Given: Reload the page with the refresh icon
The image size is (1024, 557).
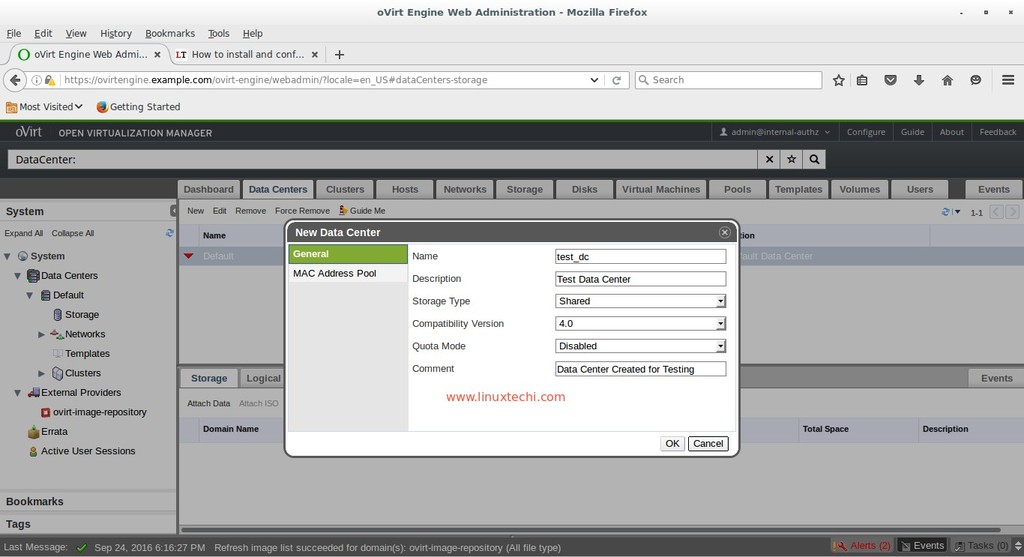Looking at the screenshot, I should click(x=616, y=80).
